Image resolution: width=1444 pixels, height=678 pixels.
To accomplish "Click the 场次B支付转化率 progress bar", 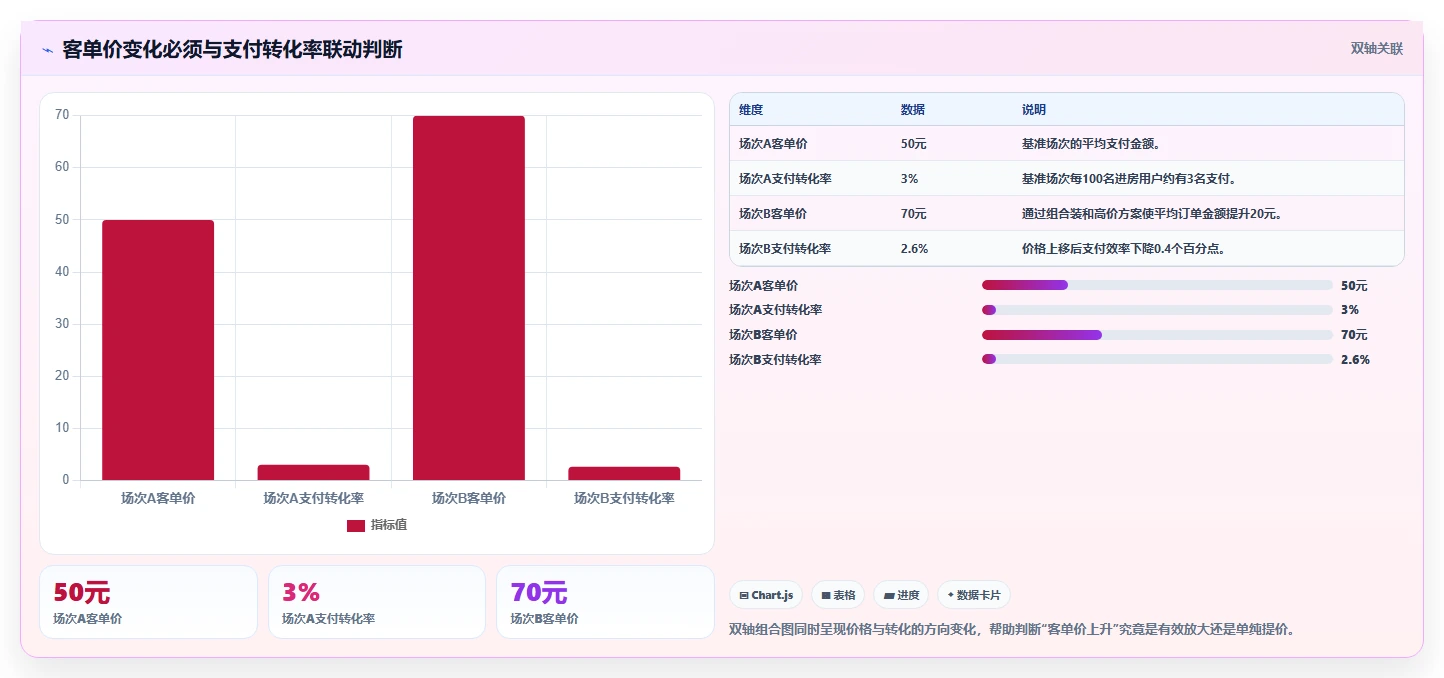I will click(1157, 359).
